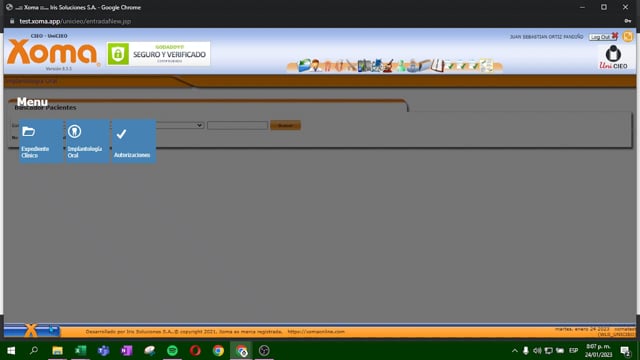
Task: Click the orange X logo in the footer
Action: (31, 330)
